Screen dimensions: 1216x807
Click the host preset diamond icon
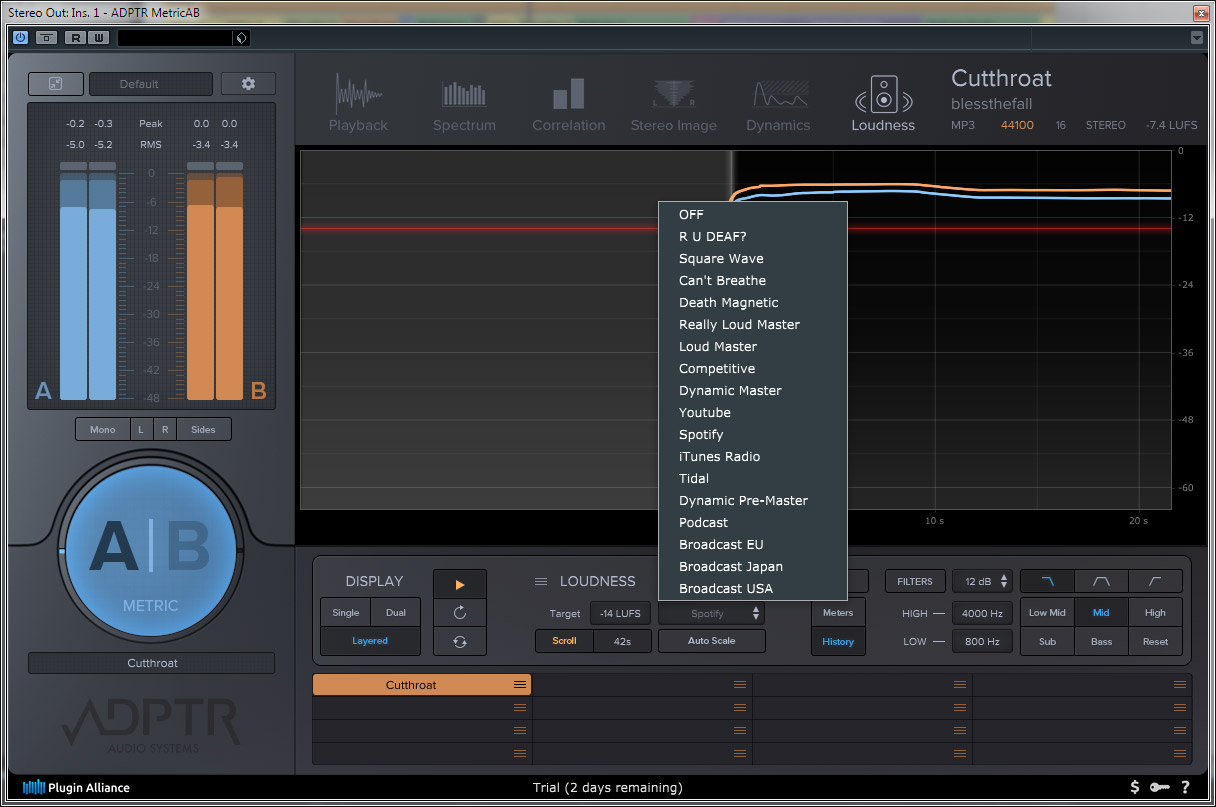click(240, 38)
